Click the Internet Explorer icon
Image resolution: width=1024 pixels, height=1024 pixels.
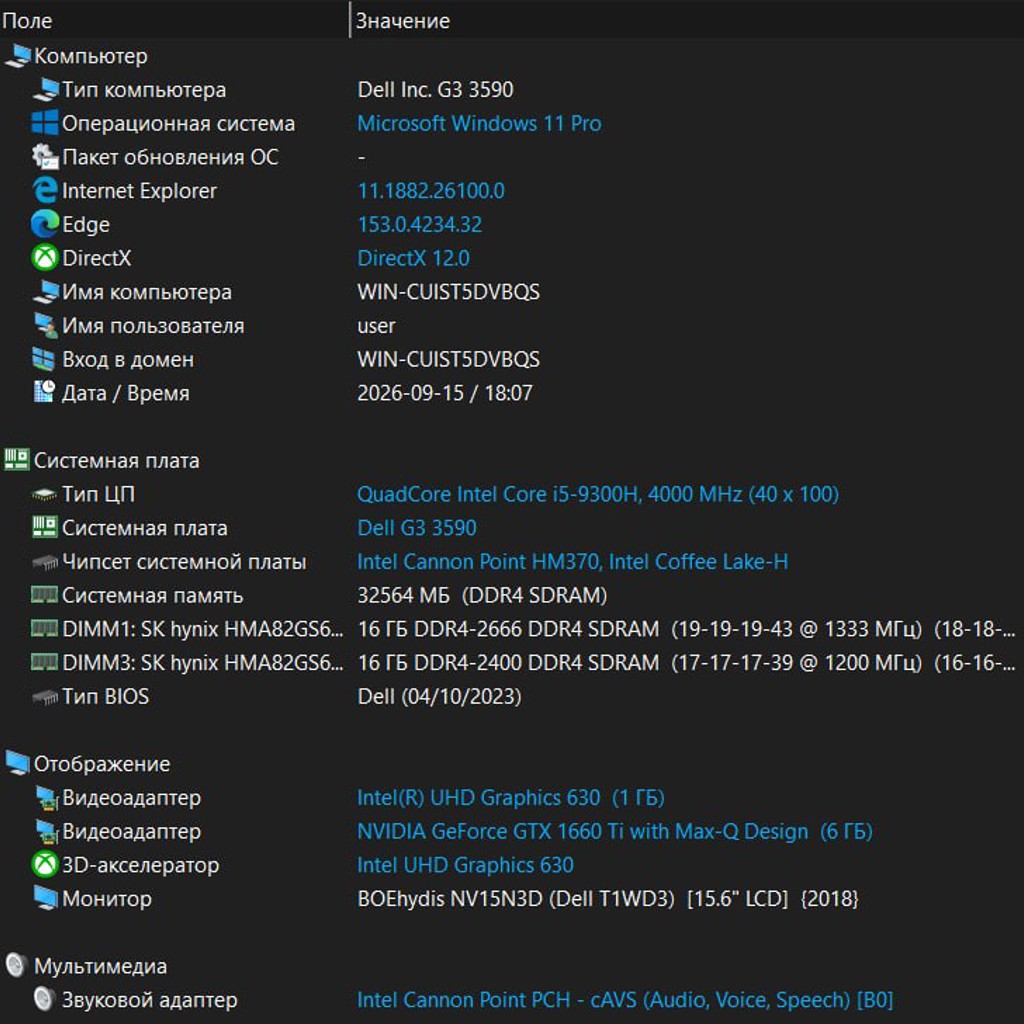44,191
